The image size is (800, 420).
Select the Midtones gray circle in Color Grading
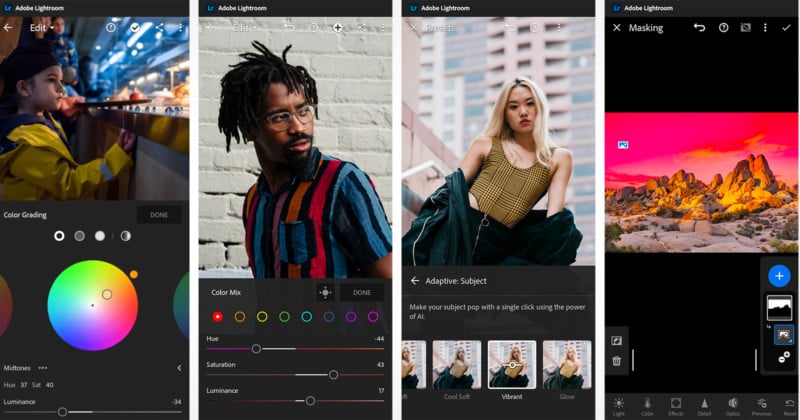point(80,236)
